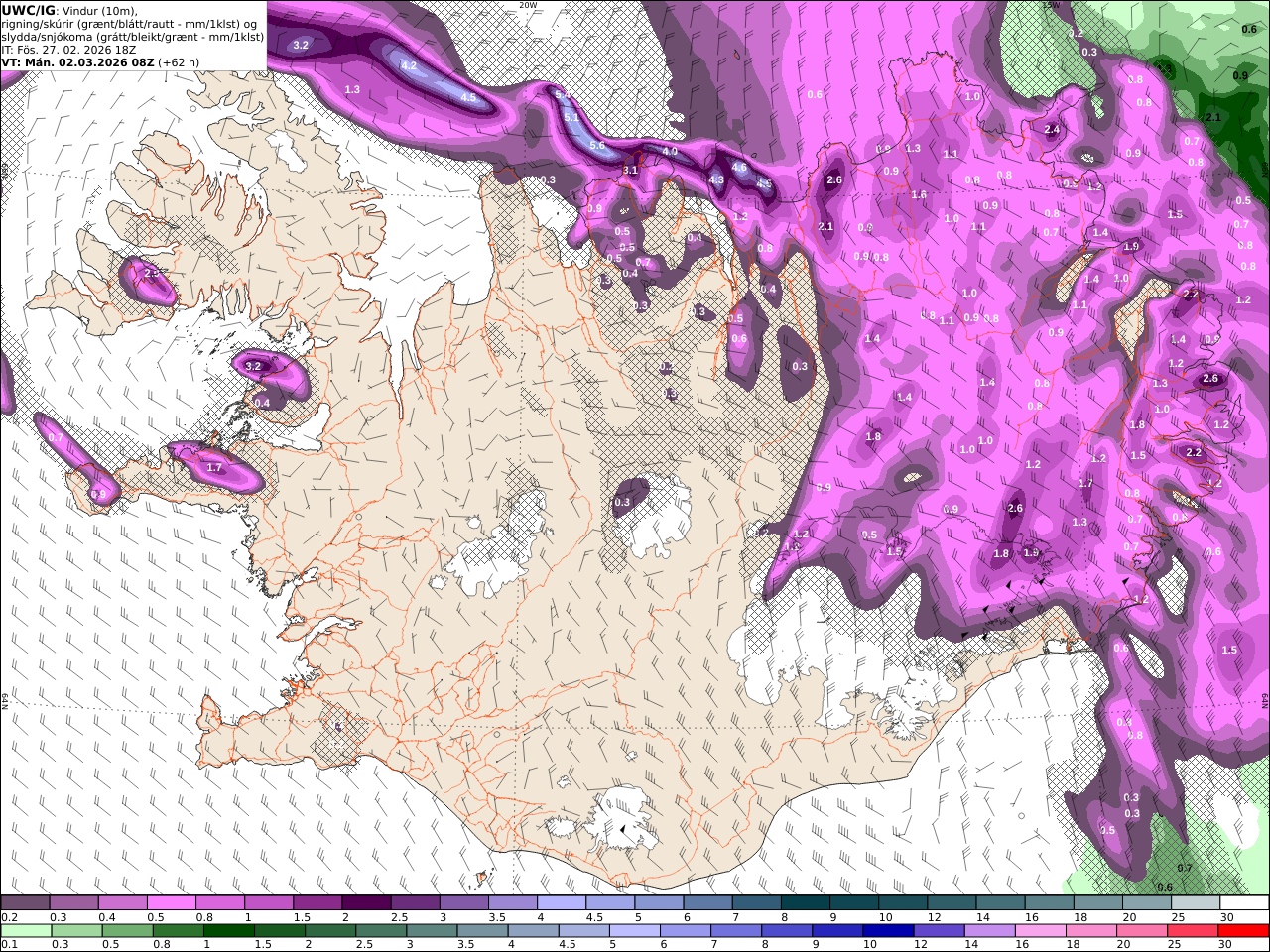Screen dimensions: 1270x952
Task: Click the '20W' longitude label at top
Action: [528, 5]
